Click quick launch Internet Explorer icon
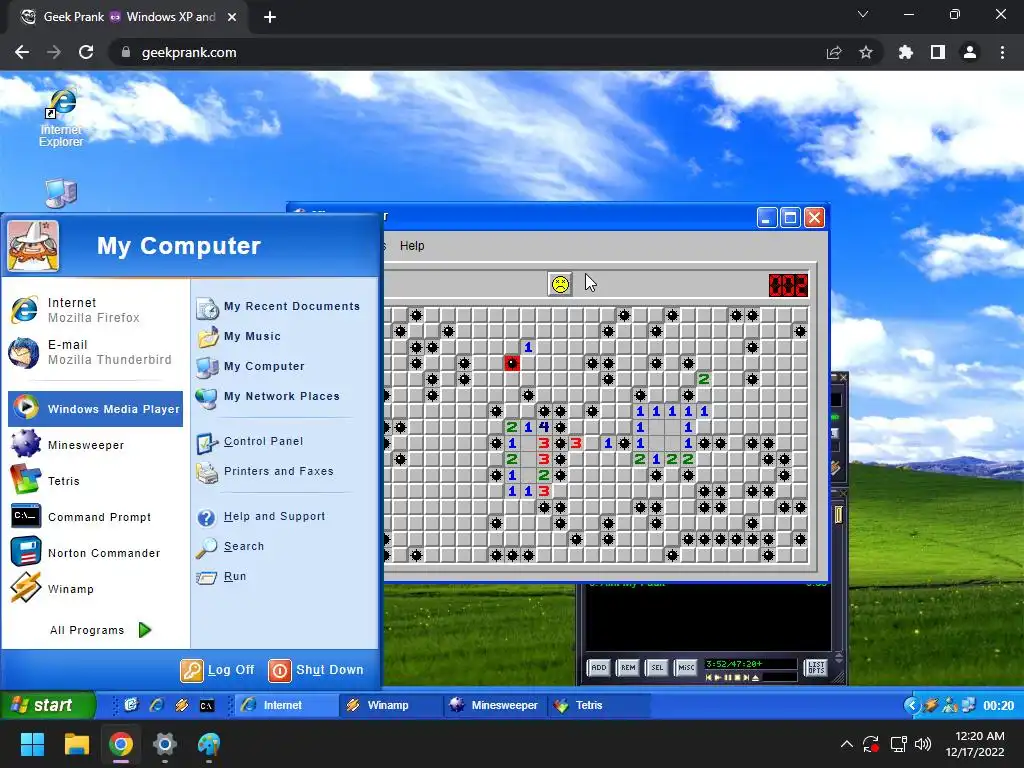 point(157,705)
